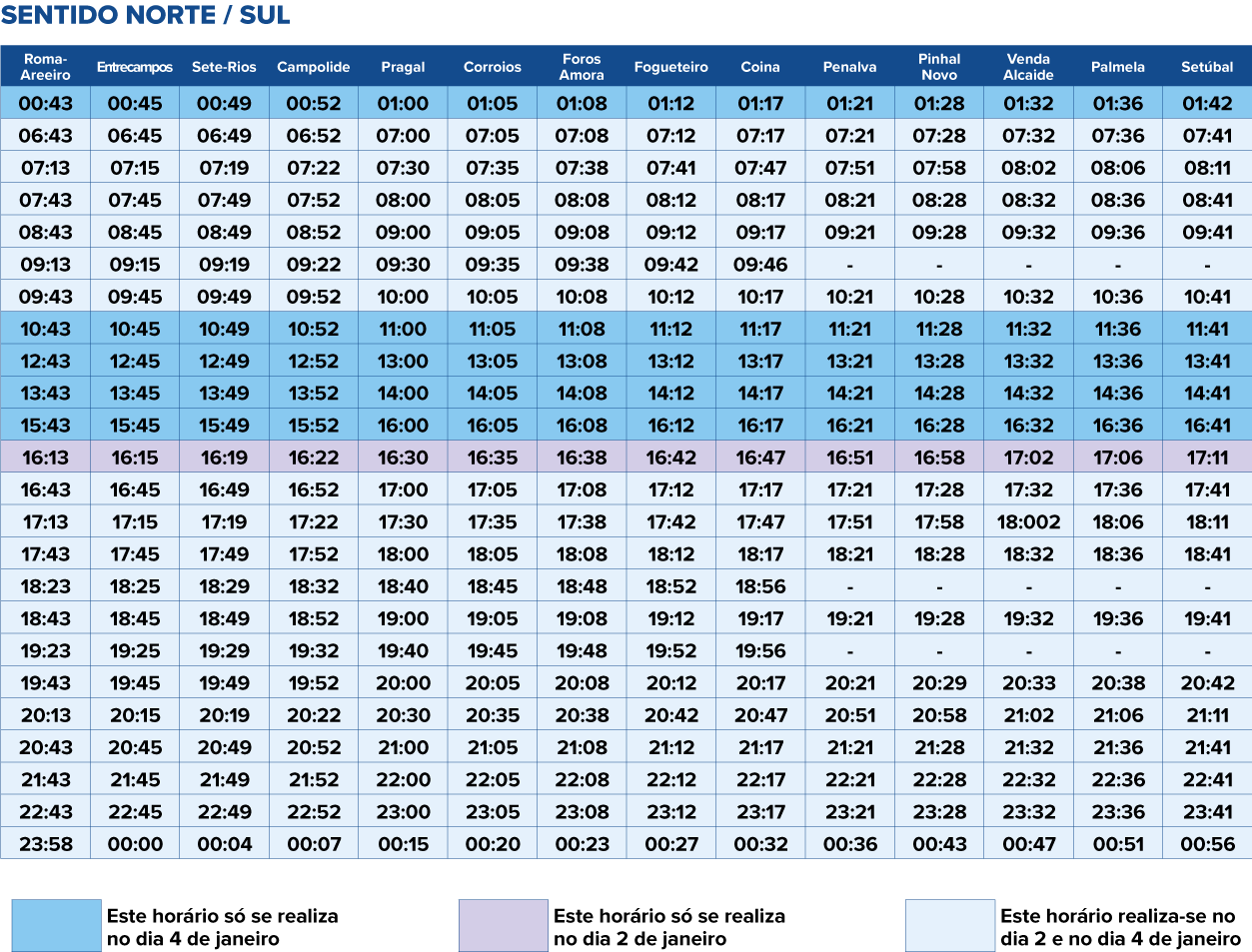This screenshot has width=1252, height=952.
Task: Click the 21:52 Campolide cell
Action: pyautogui.click(x=314, y=779)
